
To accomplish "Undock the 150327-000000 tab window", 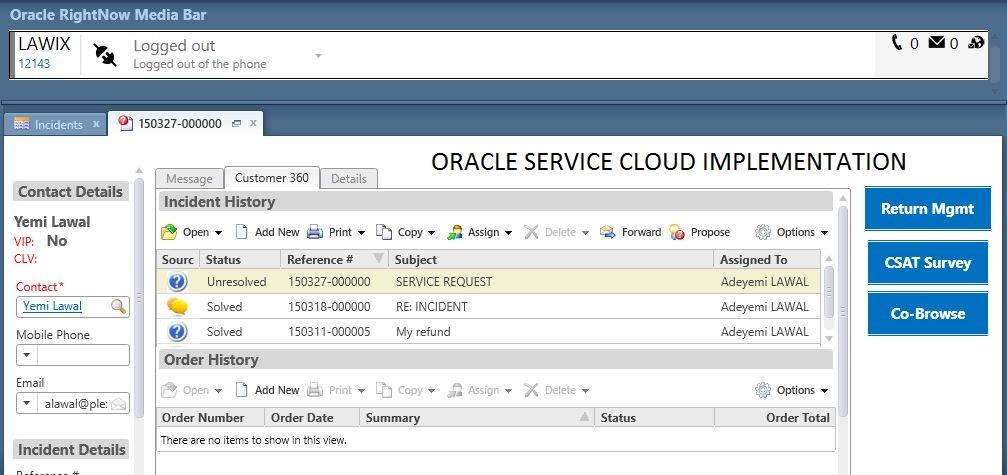I will click(236, 124).
